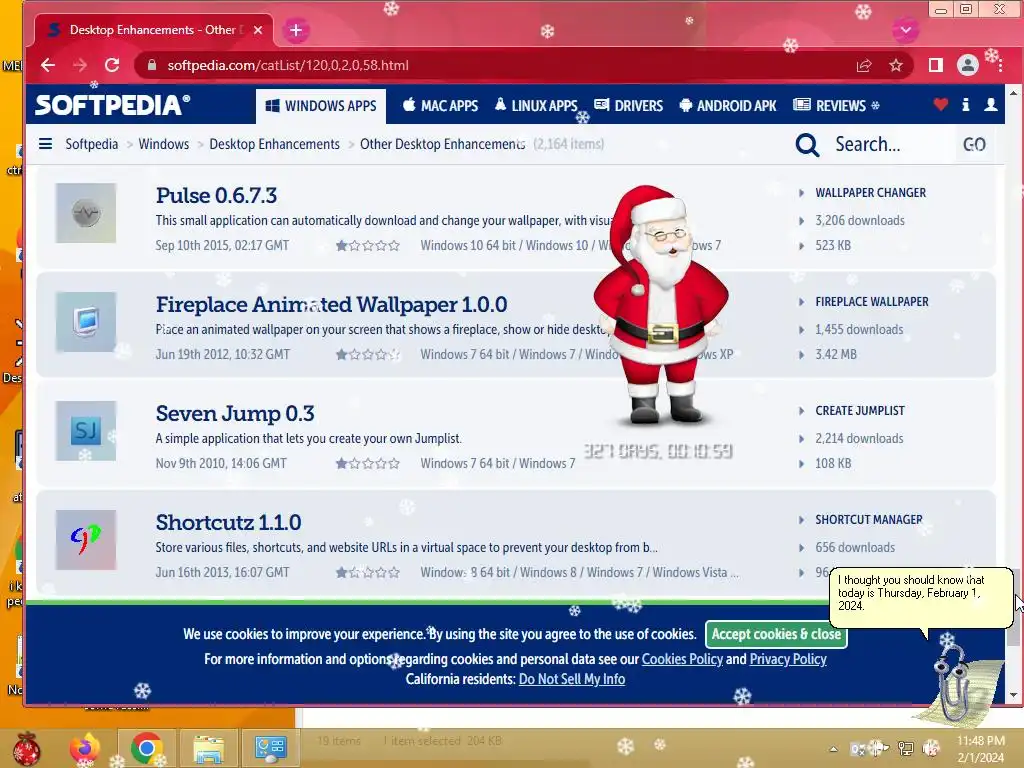Click the Seven Jump SJ thumbnail

(86, 431)
